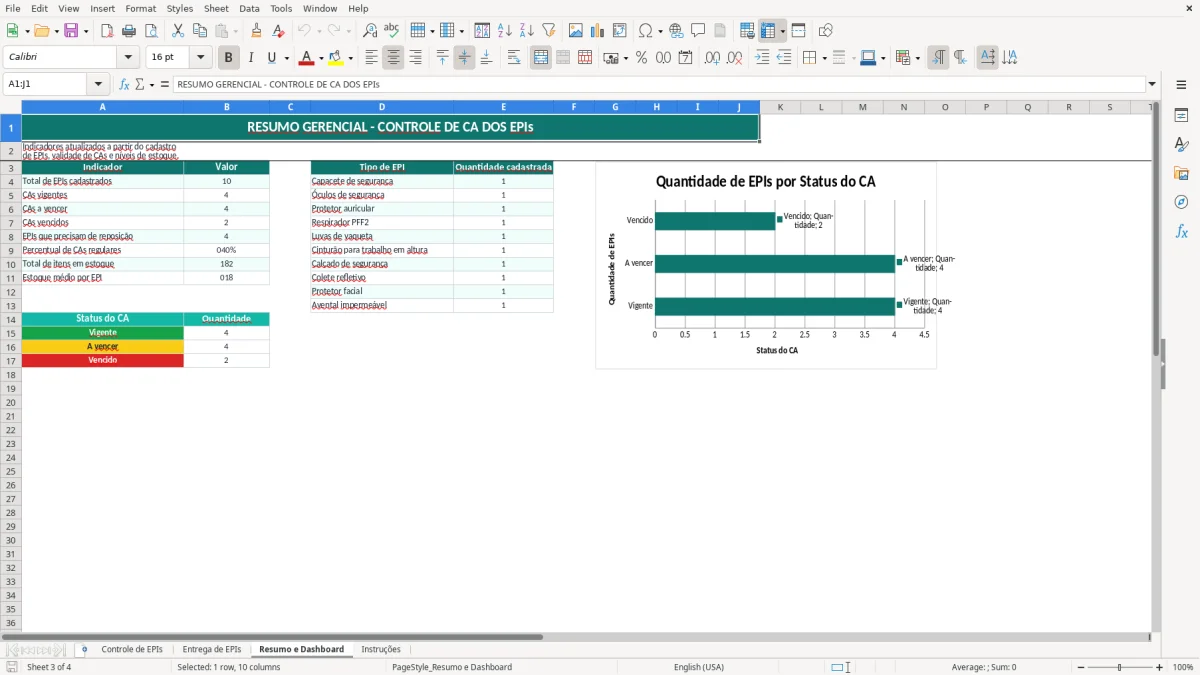This screenshot has width=1200, height=675.
Task: Run the Spelling check icon
Action: pos(392,31)
